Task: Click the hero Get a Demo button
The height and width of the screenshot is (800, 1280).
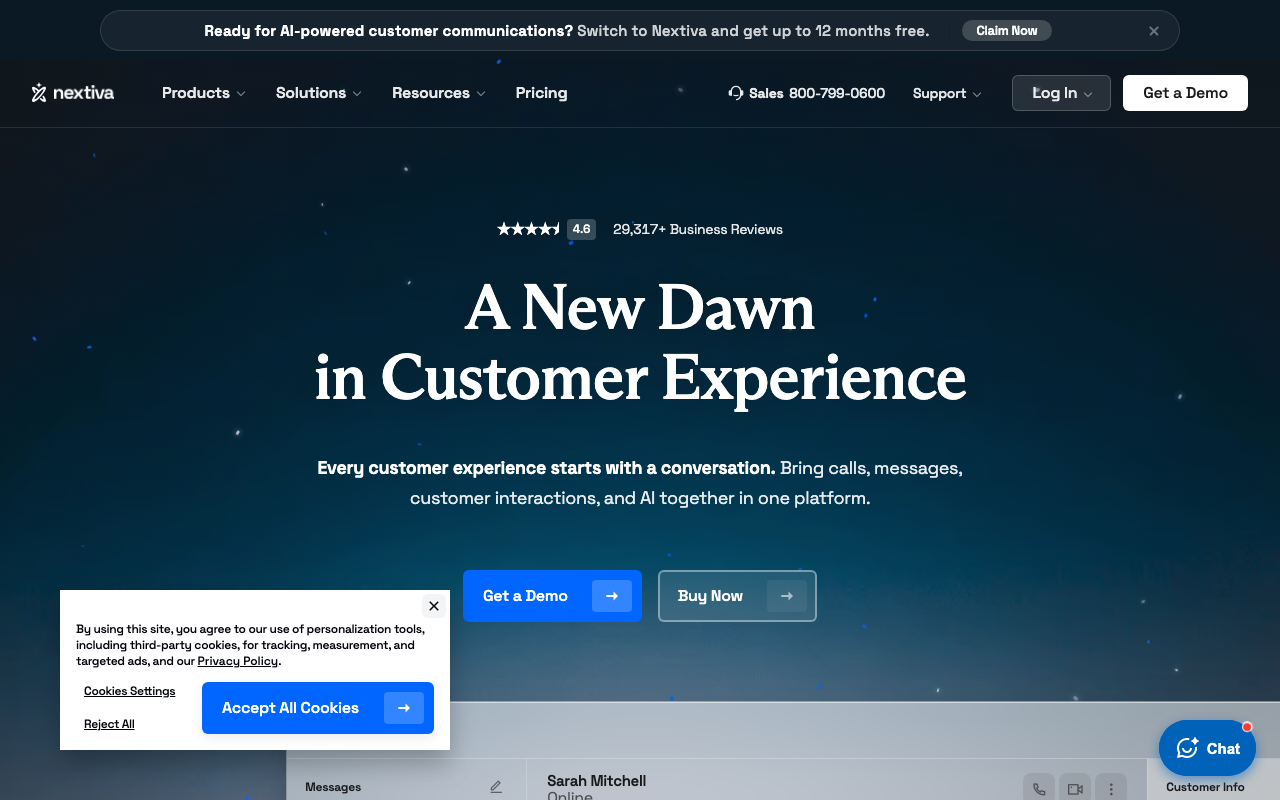Action: [x=552, y=596]
